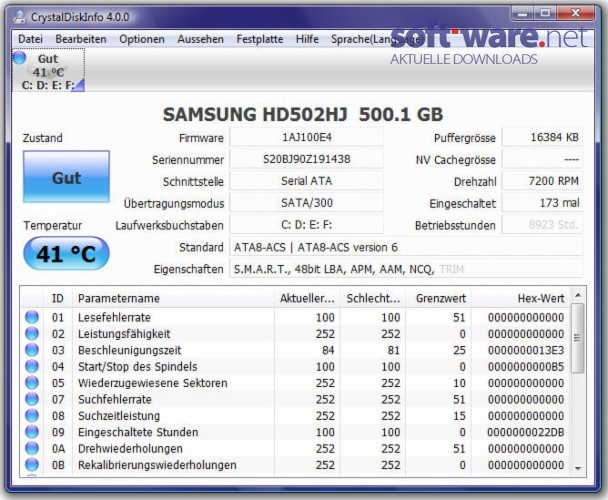The image size is (608, 500).
Task: Click the SAMSUNG HD502HJ 500.1 GB heading
Action: [x=303, y=114]
